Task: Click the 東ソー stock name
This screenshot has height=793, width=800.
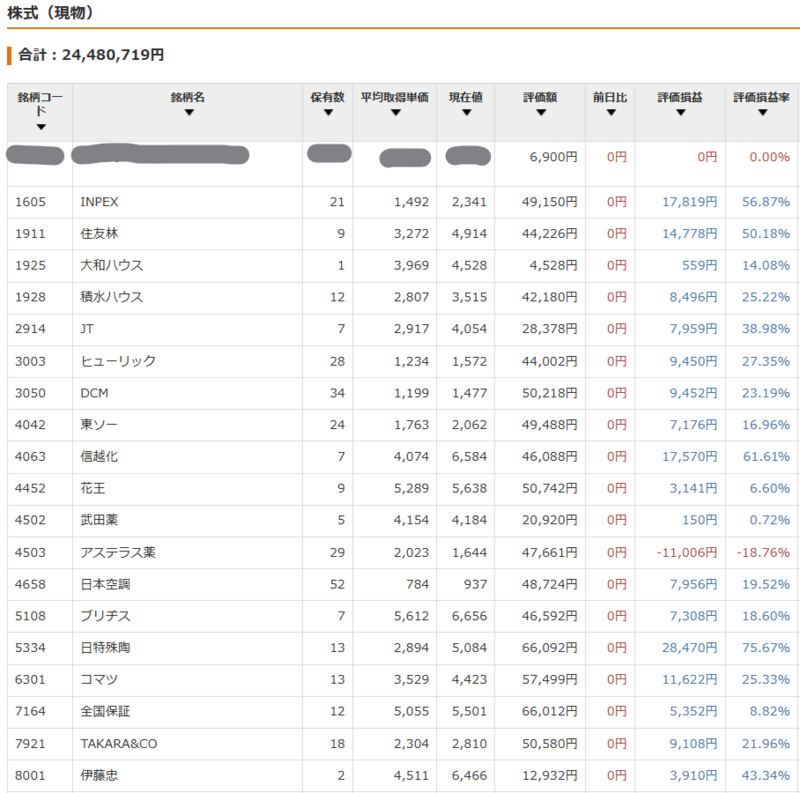Action: (x=99, y=425)
